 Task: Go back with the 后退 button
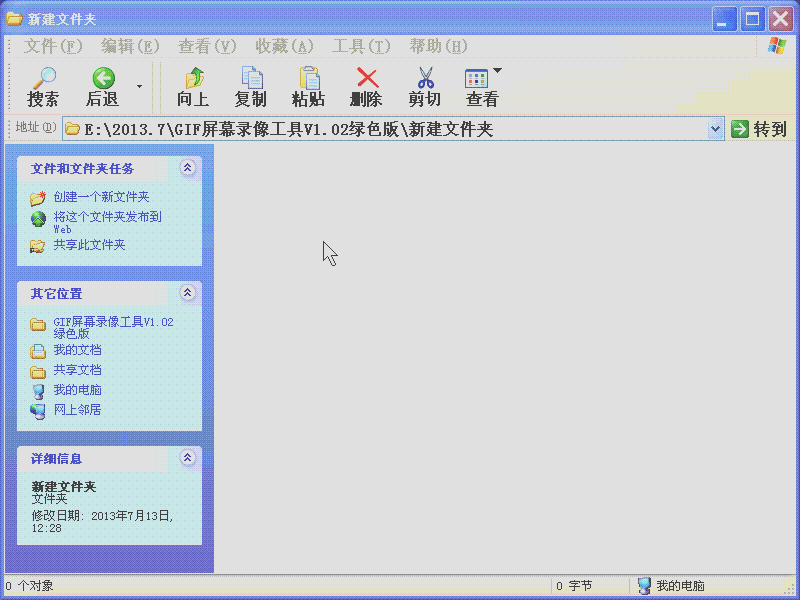pyautogui.click(x=103, y=88)
